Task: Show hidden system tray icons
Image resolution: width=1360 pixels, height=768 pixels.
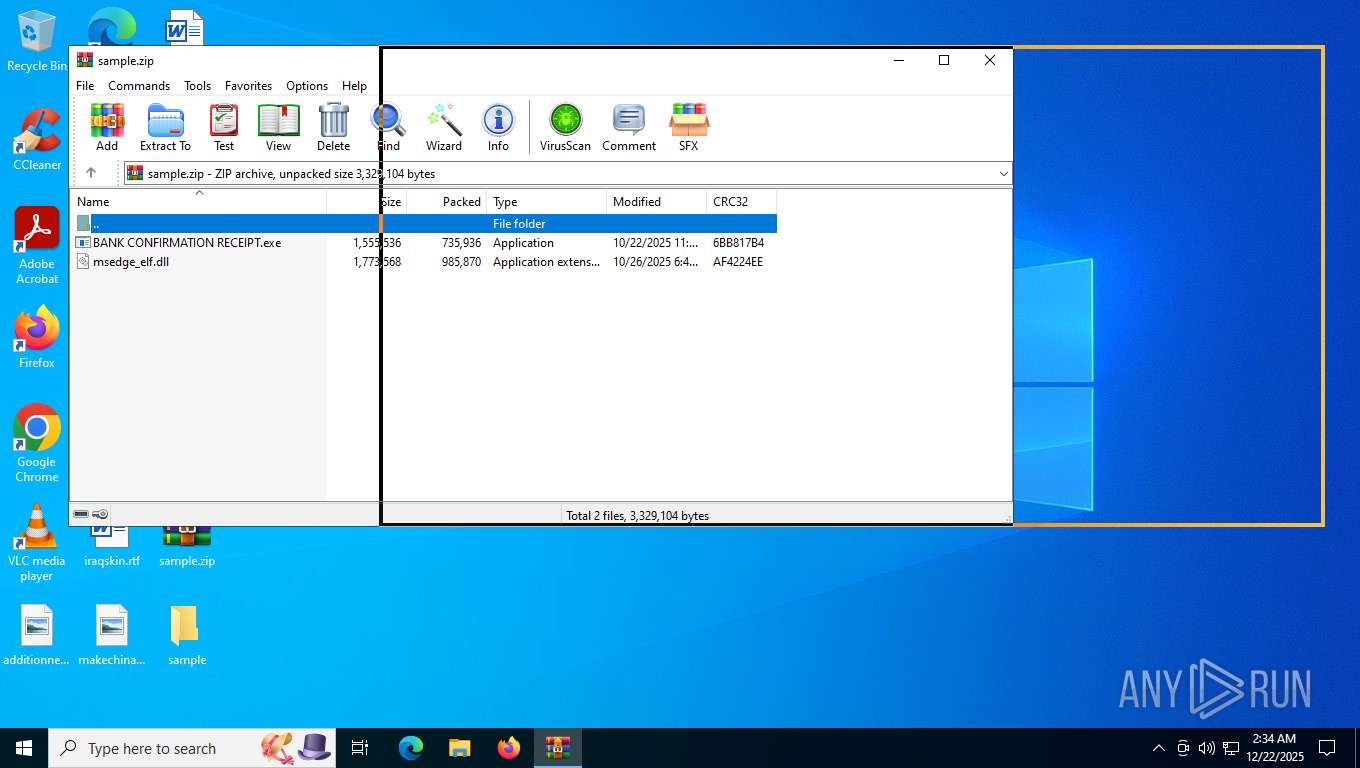Action: click(x=1159, y=747)
